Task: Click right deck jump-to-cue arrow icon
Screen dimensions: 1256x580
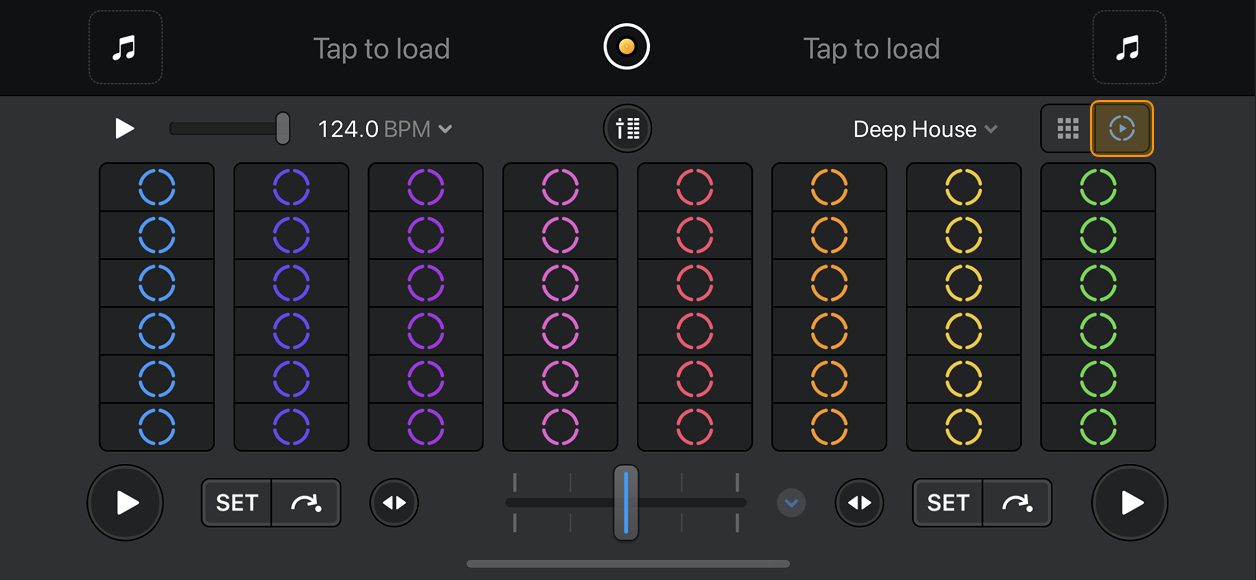Action: [x=1017, y=502]
